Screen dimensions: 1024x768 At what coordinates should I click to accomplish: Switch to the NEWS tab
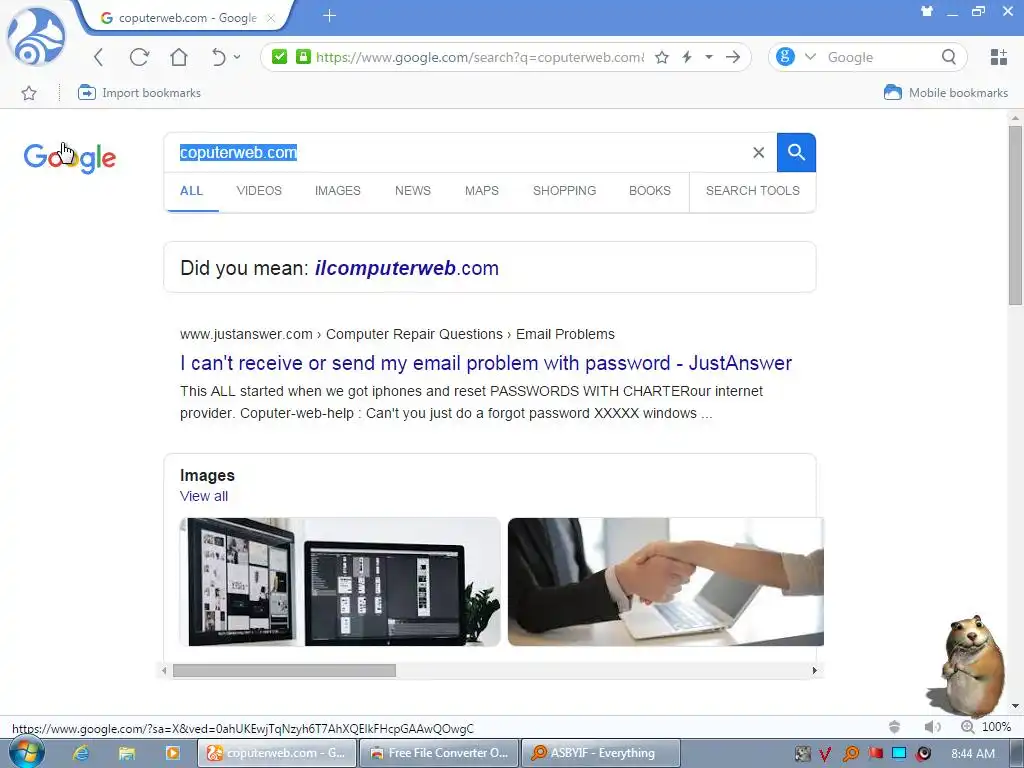coord(413,191)
